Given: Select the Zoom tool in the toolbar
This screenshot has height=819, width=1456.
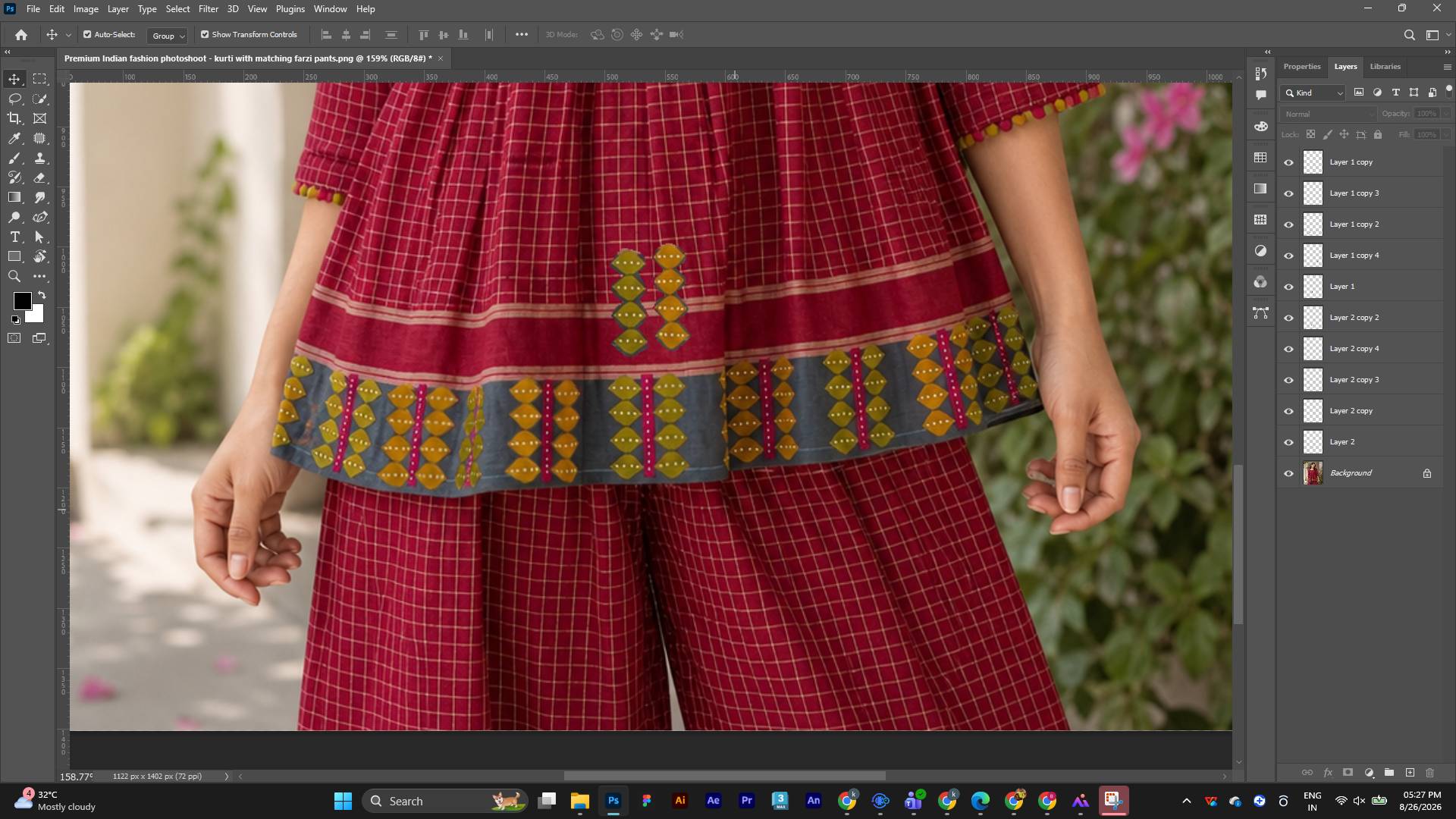Looking at the screenshot, I should pyautogui.click(x=14, y=276).
